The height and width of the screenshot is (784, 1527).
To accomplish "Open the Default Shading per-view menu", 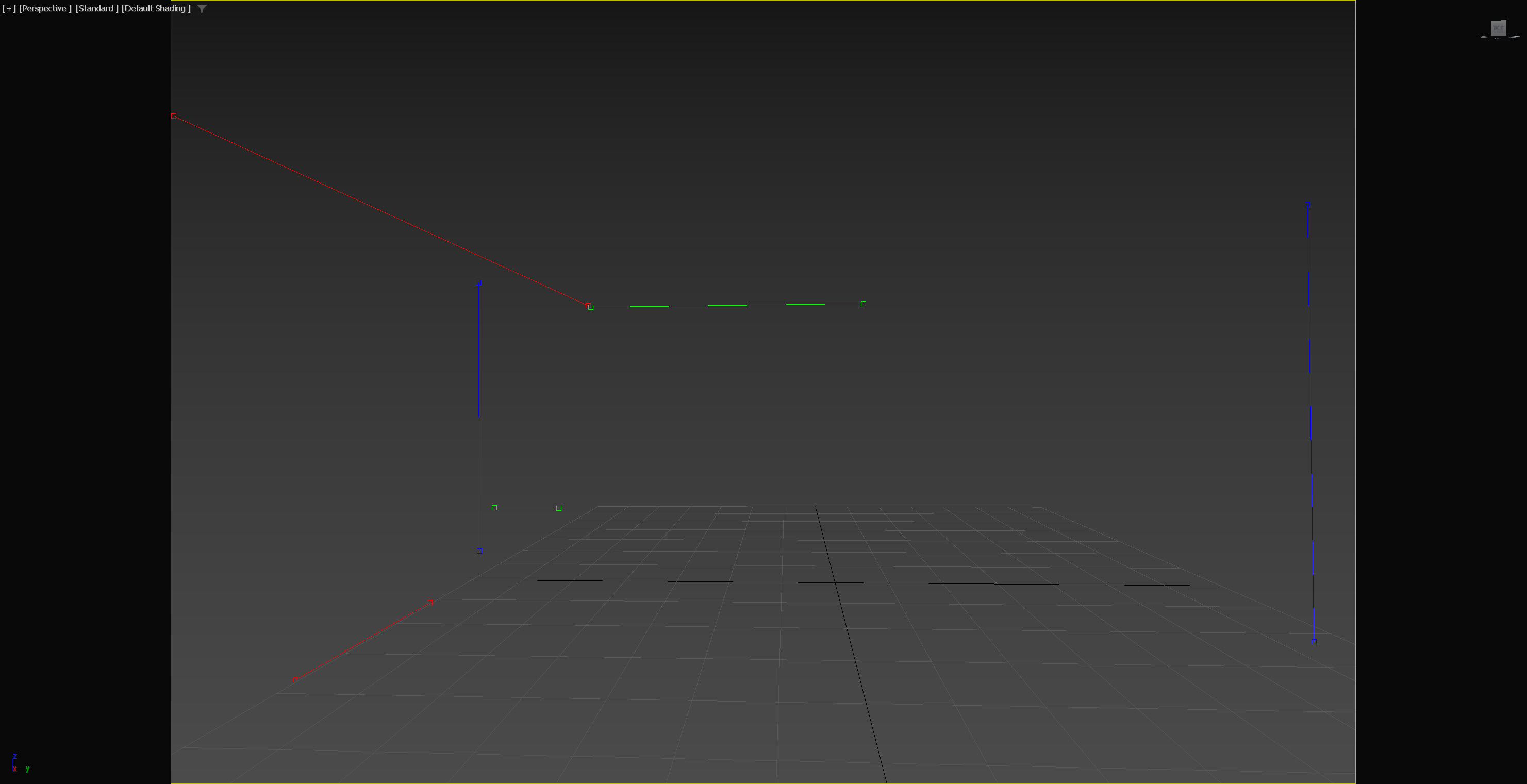I will point(156,8).
